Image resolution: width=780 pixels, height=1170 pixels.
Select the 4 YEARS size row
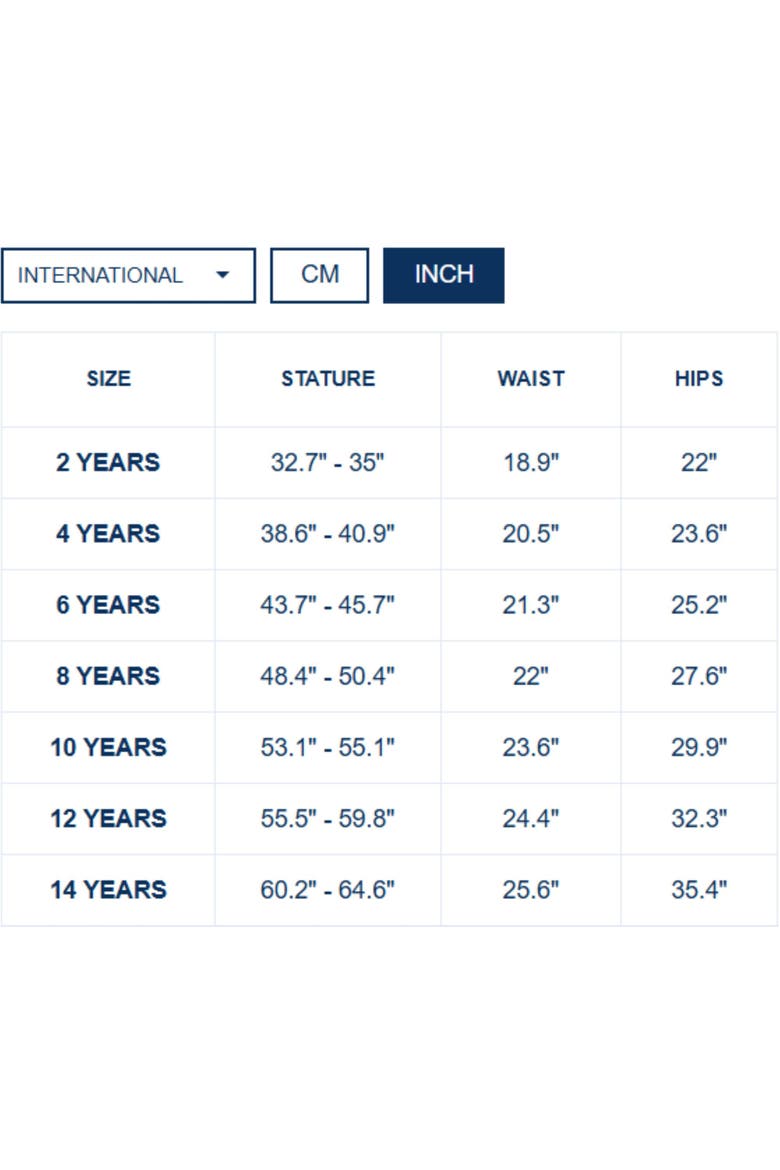click(x=389, y=534)
